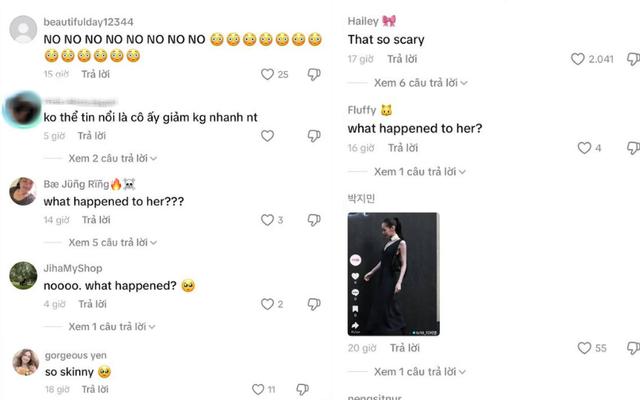Expand "Xem 6 câu trả lời" under Hailey
640x400 pixels.
(x=420, y=83)
